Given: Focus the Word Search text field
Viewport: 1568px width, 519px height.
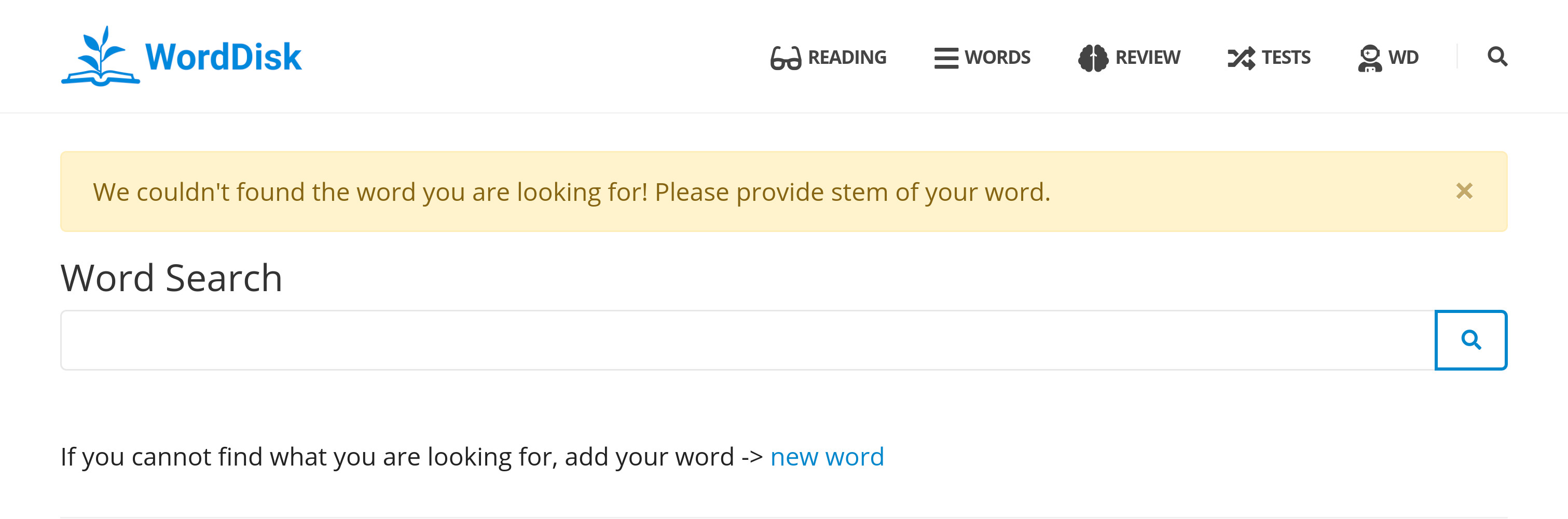Looking at the screenshot, I should tap(748, 340).
